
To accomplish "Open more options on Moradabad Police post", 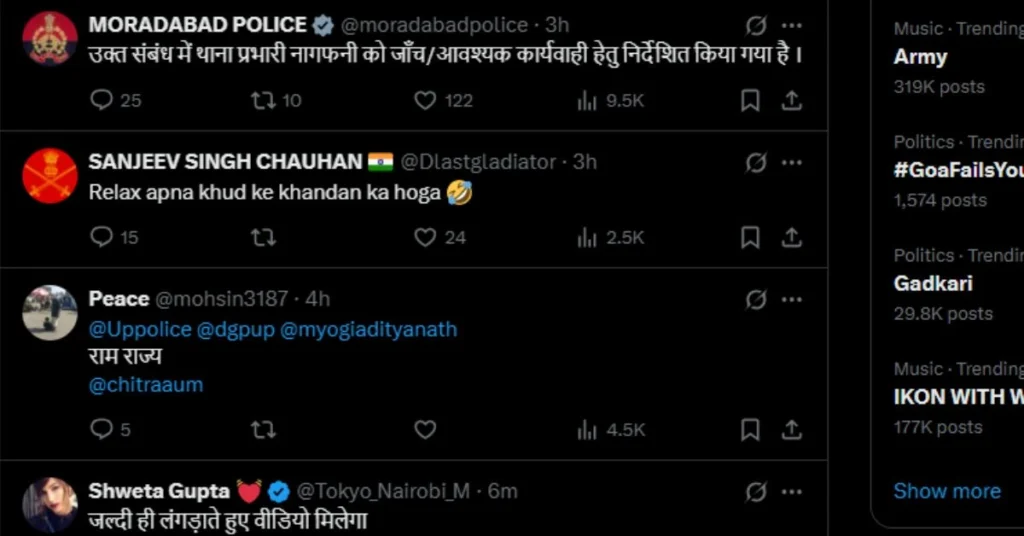I will point(791,25).
